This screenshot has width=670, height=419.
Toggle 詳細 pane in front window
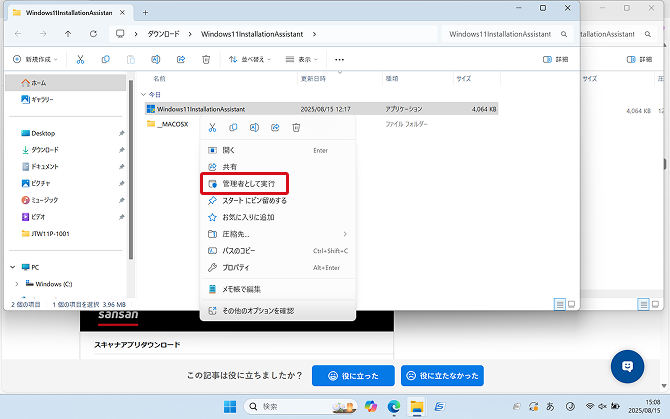tap(555, 59)
